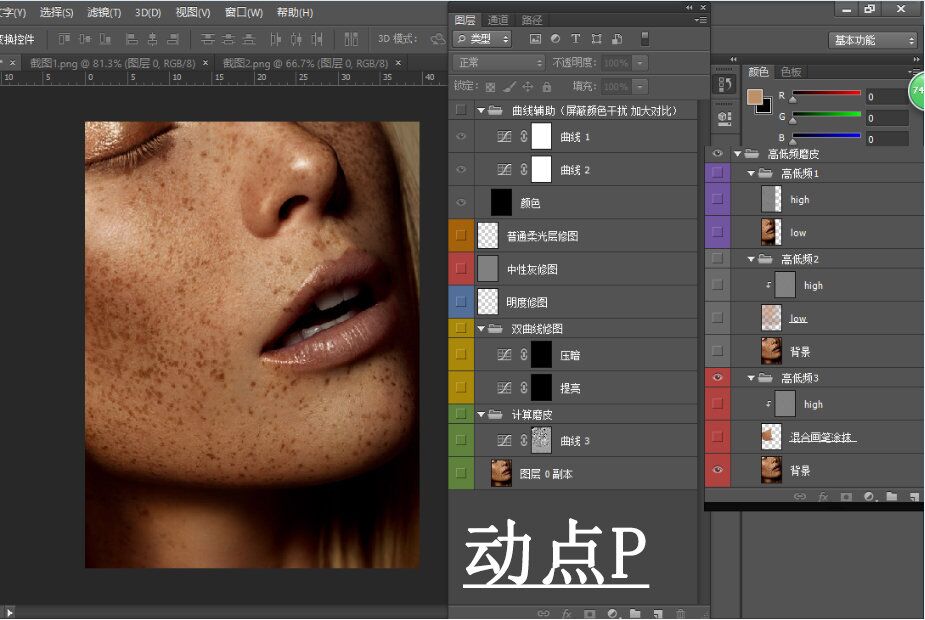This screenshot has height=620, width=925.
Task: Click the delete layer trash icon
Action: click(681, 613)
